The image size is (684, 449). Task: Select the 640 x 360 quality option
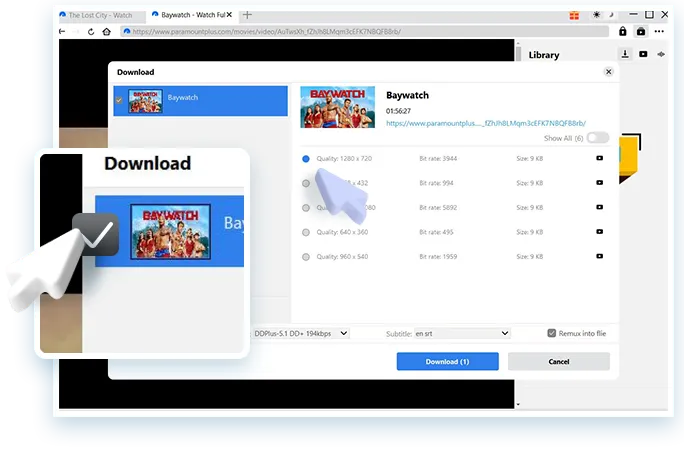click(x=306, y=232)
